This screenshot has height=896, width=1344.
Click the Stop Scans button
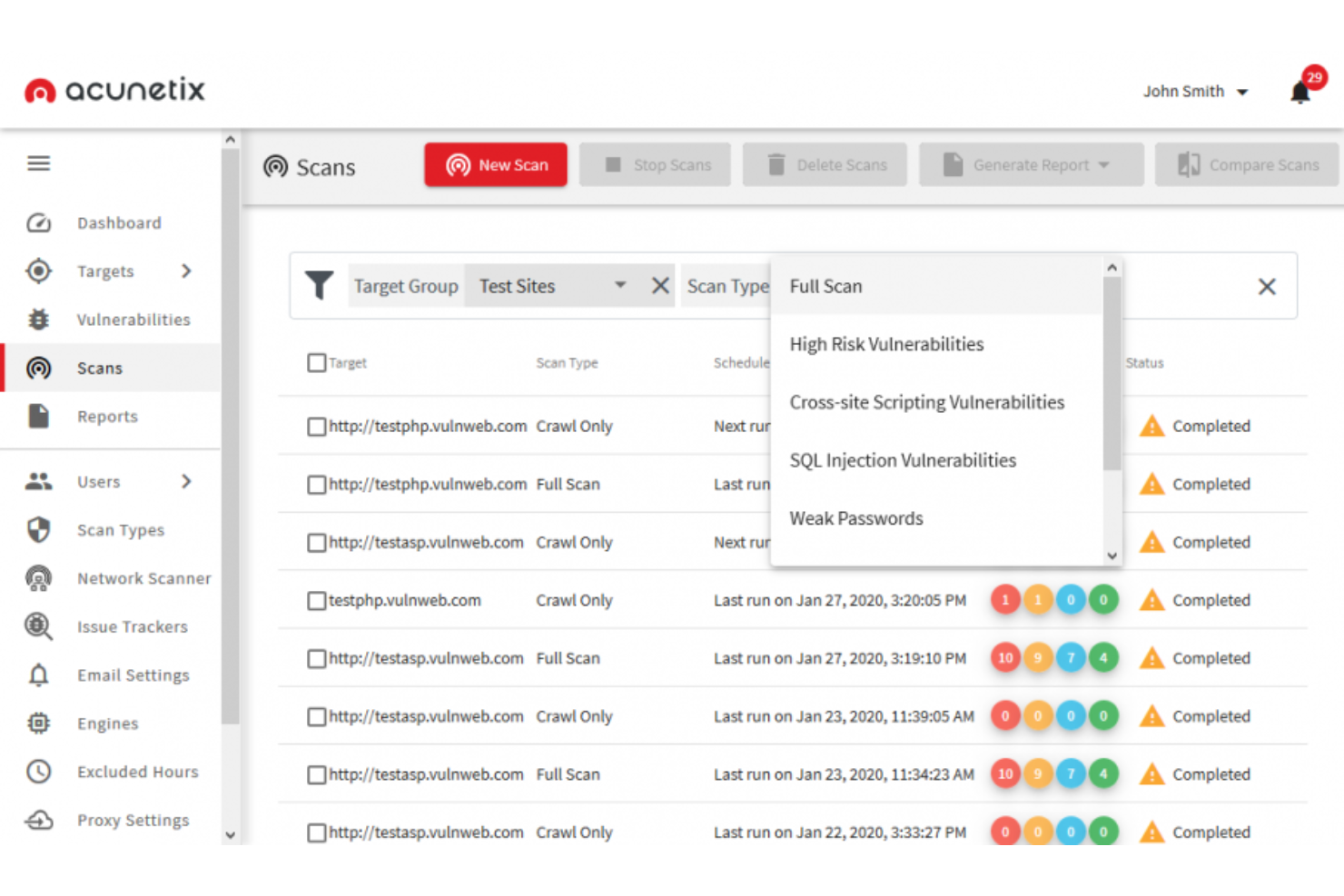pyautogui.click(x=655, y=164)
